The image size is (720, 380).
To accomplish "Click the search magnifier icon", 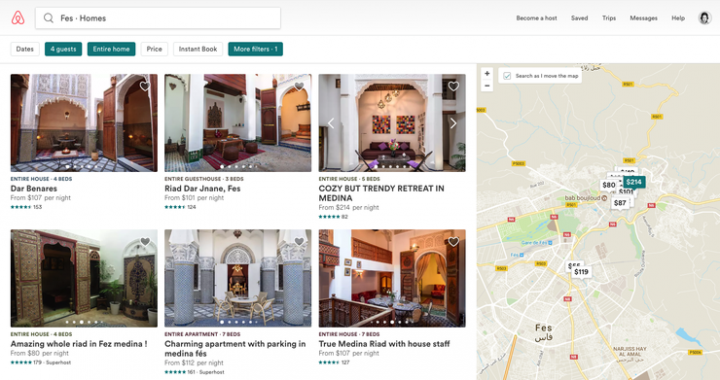I will [48, 18].
